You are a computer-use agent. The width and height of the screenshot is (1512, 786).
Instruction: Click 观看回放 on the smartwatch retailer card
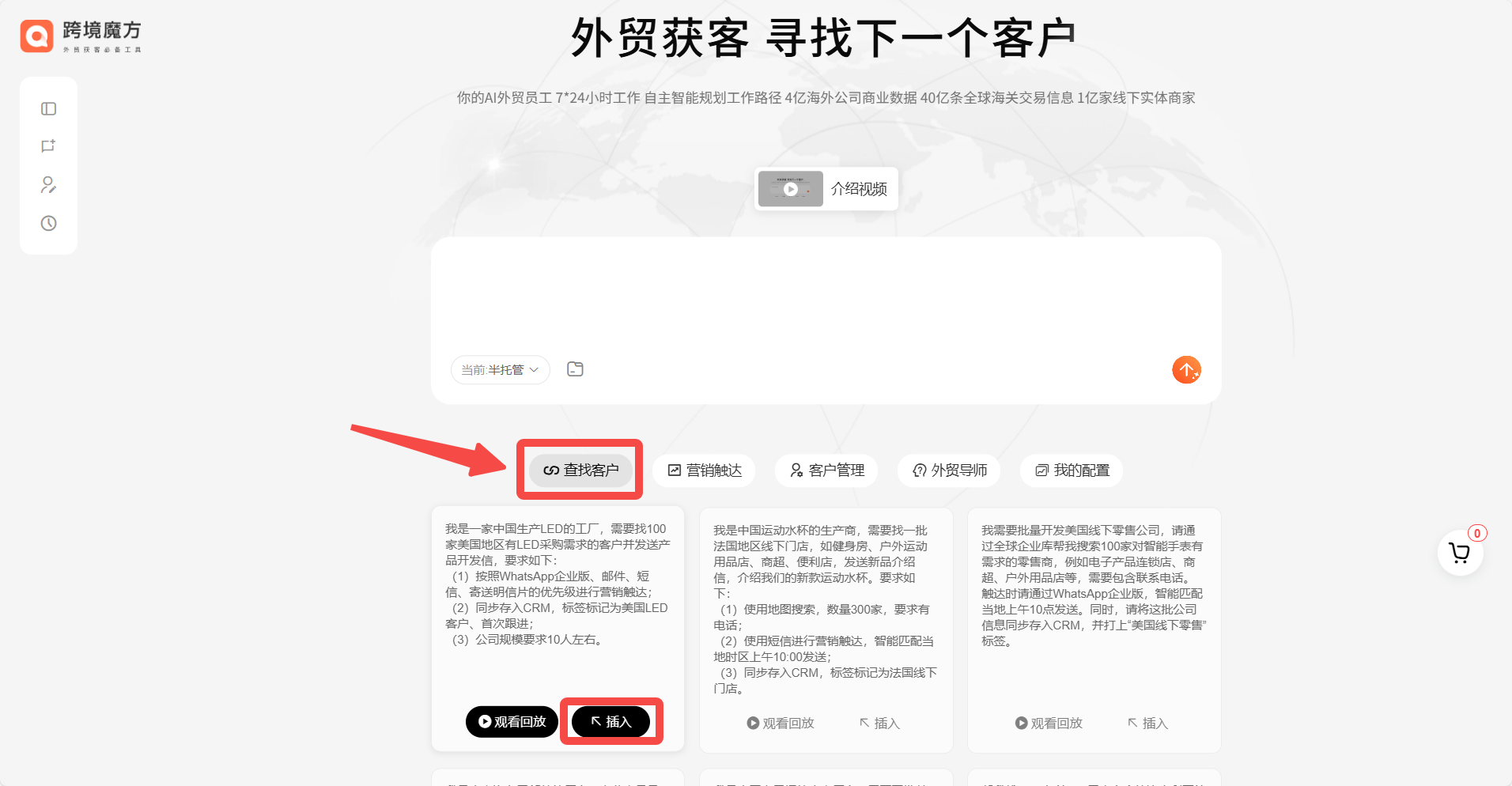point(1049,724)
